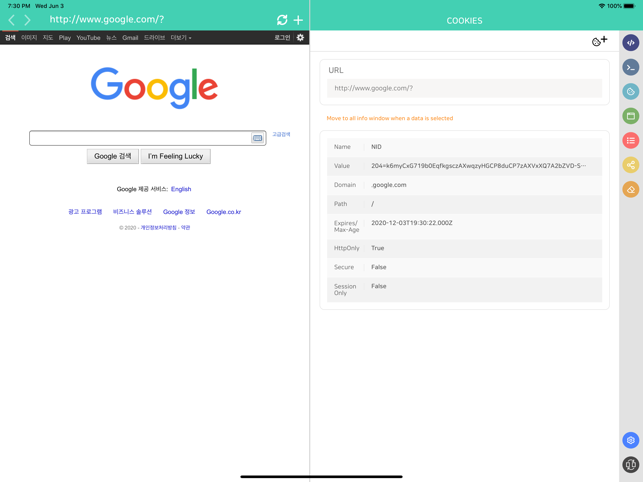Click the Google 검색 button
Viewport: 643px width, 482px height.
pyautogui.click(x=113, y=156)
